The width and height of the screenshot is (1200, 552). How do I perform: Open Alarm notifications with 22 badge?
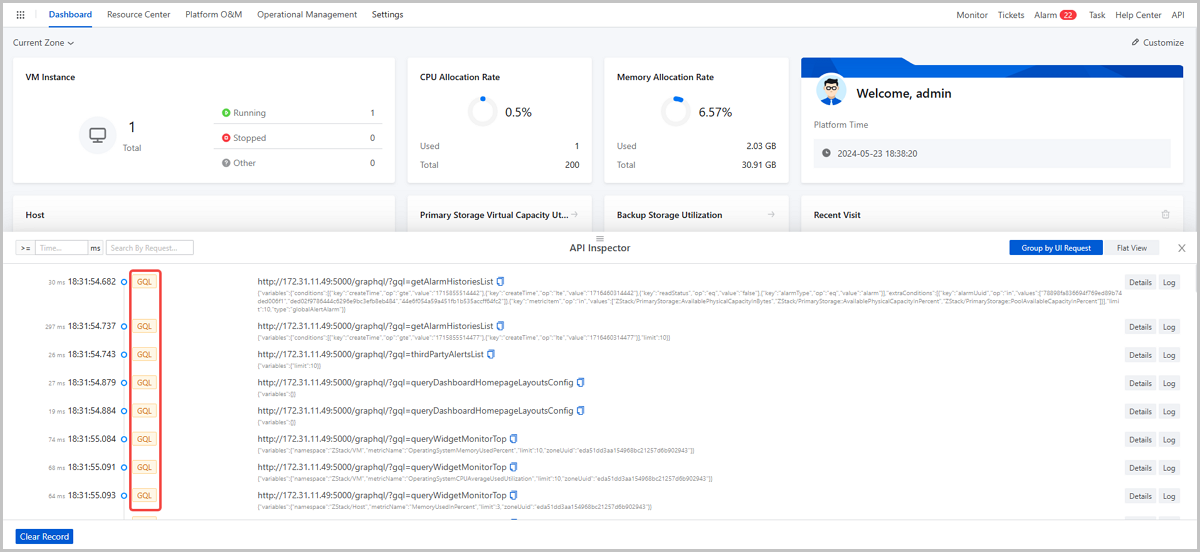(1054, 15)
